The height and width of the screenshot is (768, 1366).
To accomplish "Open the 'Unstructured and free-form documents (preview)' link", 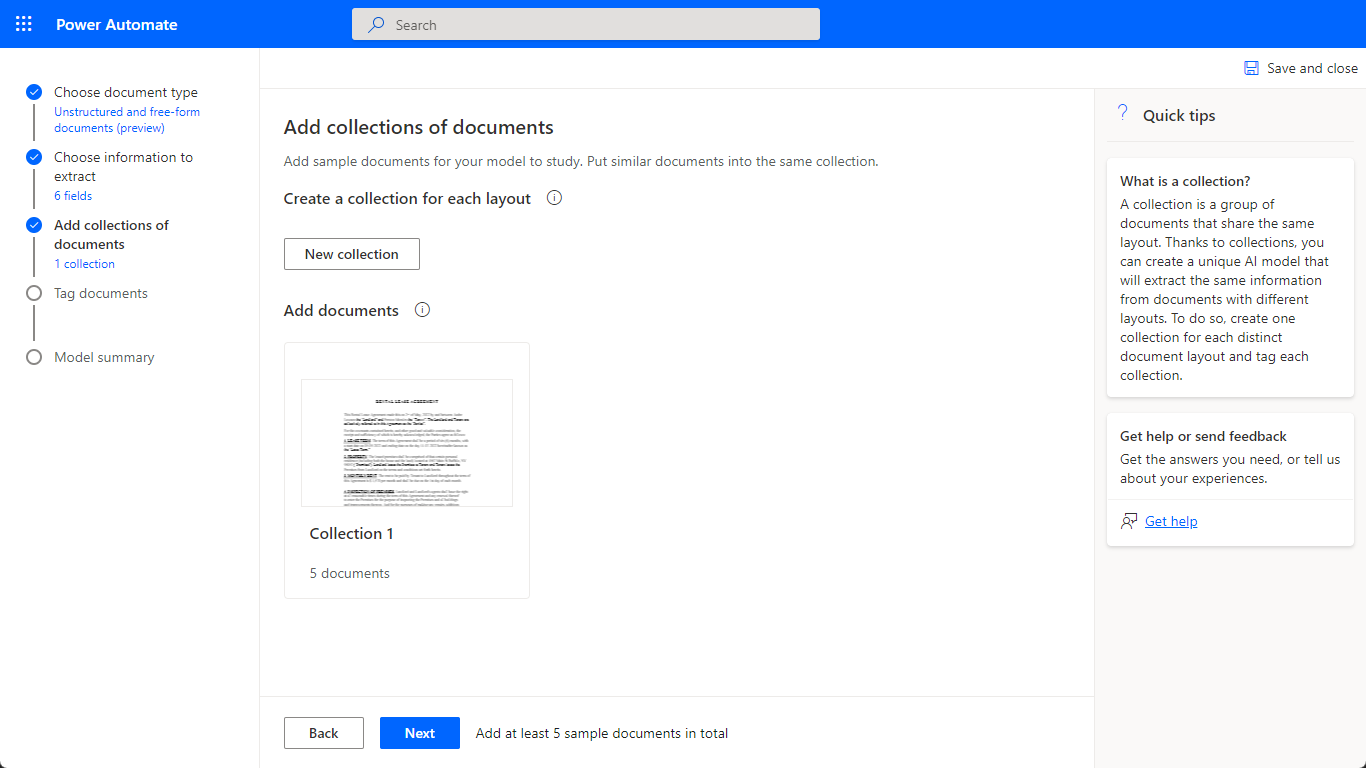I will point(126,119).
